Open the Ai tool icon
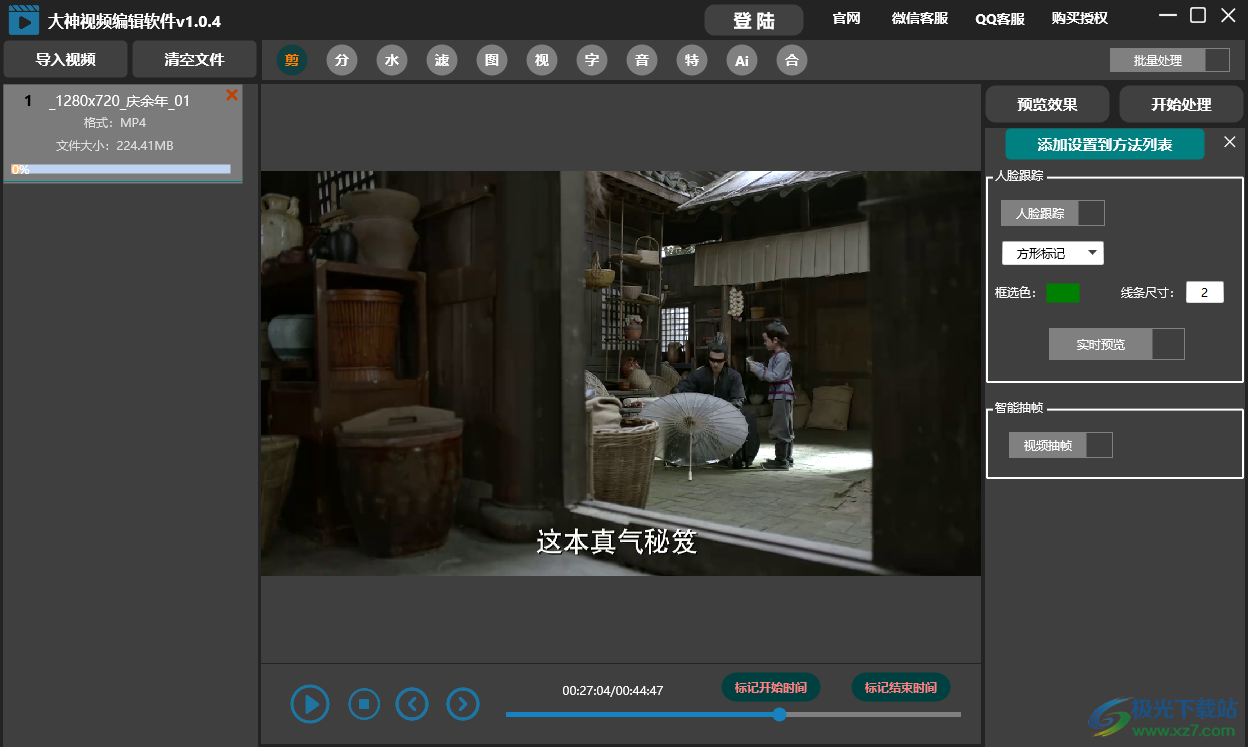 (742, 60)
